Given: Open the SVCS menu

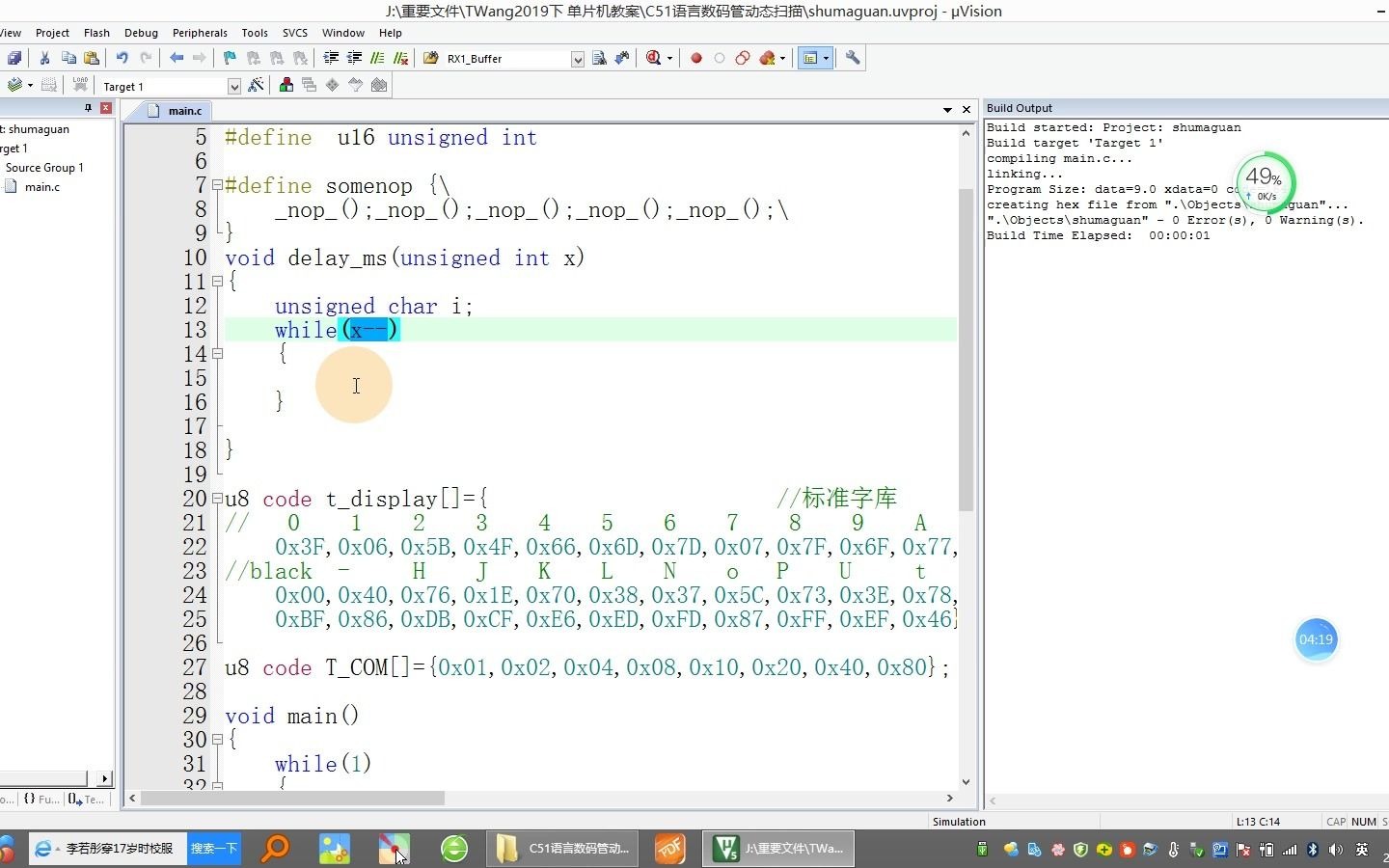Looking at the screenshot, I should 295,33.
